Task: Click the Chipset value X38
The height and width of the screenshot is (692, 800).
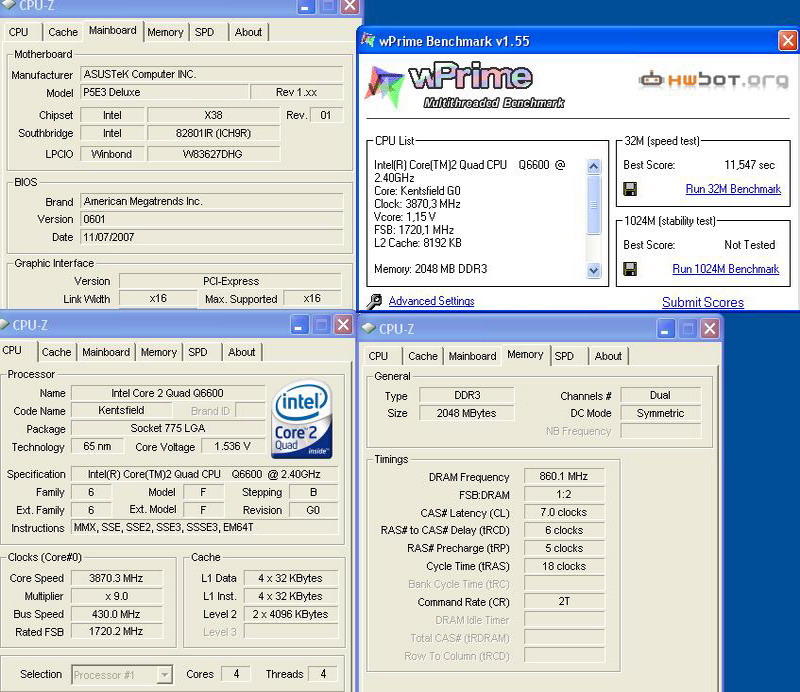Action: pos(213,115)
